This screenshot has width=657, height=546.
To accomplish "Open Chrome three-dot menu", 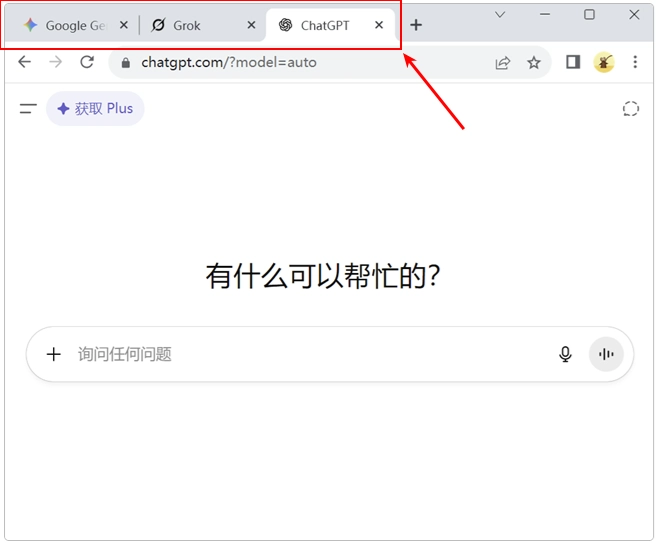I will 635,62.
